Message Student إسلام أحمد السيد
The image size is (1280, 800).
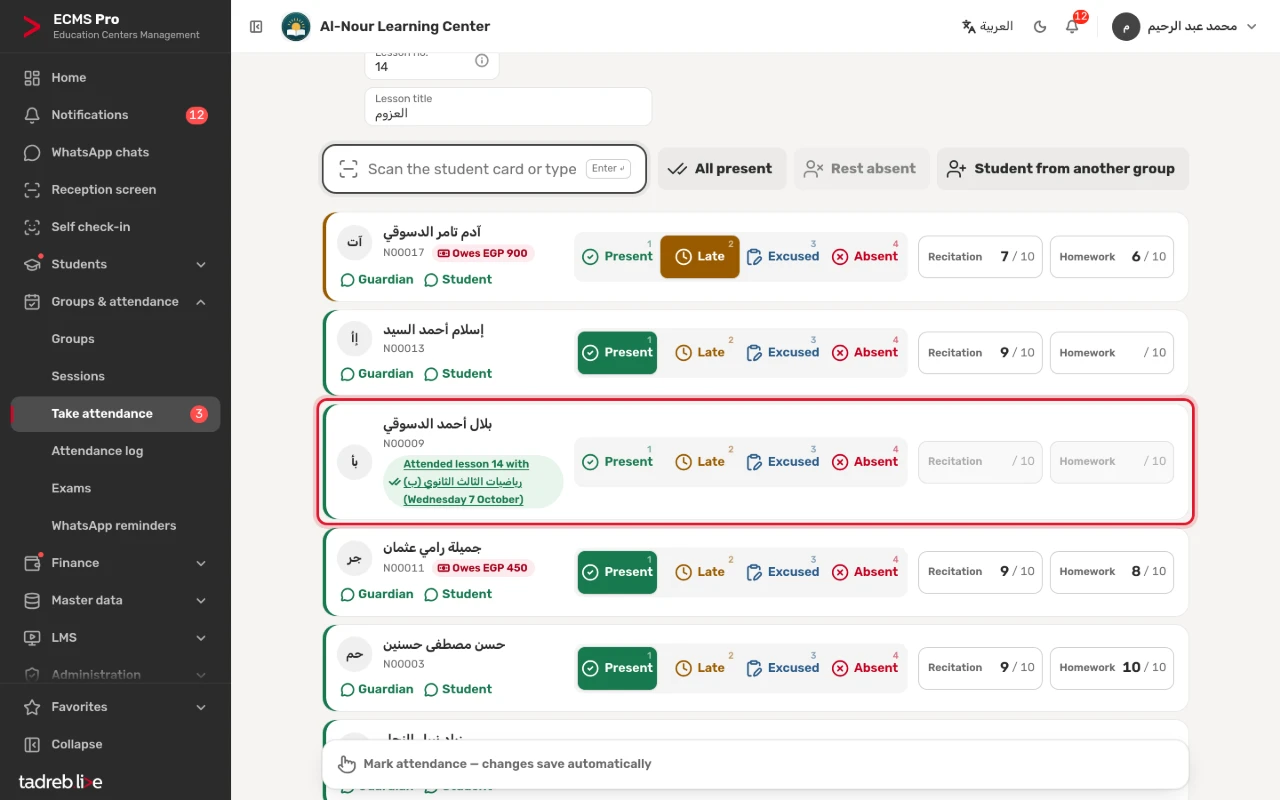(x=458, y=374)
